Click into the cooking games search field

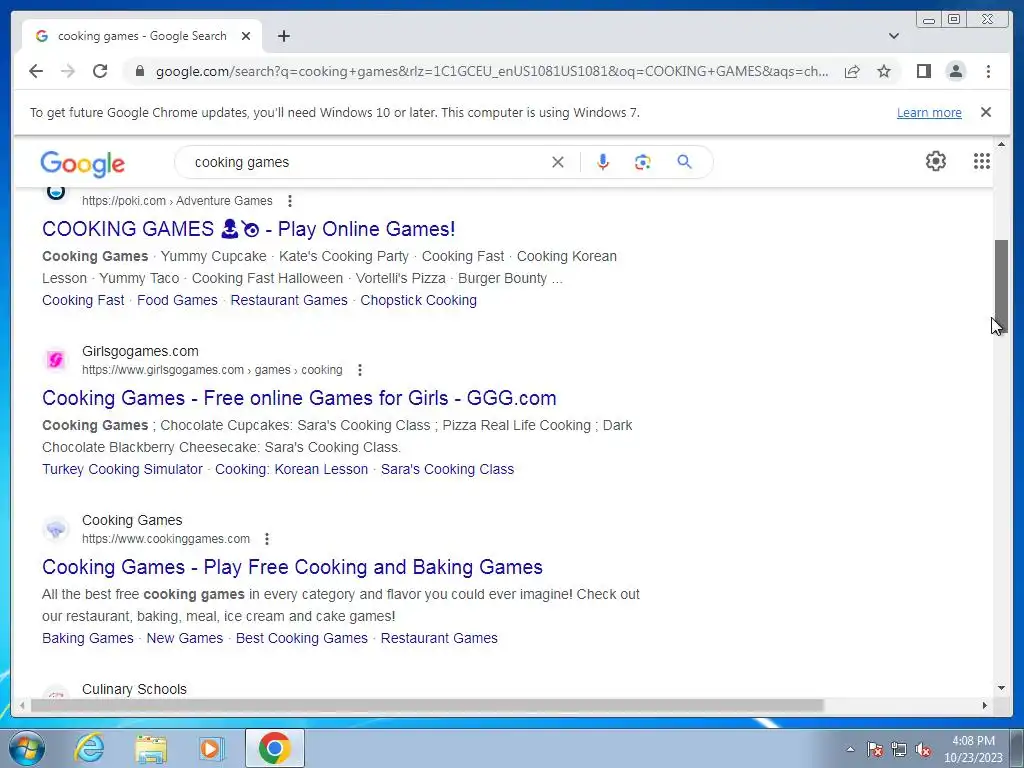(366, 162)
